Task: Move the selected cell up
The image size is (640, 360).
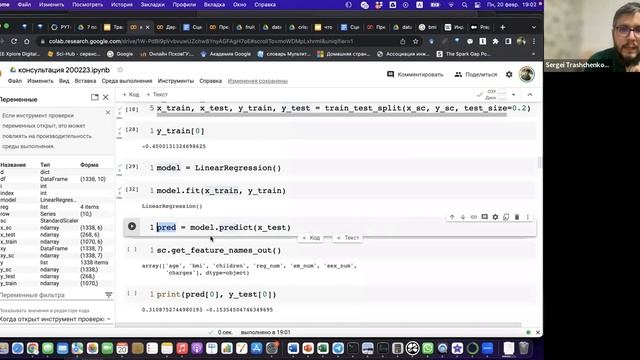Action: tap(452, 217)
